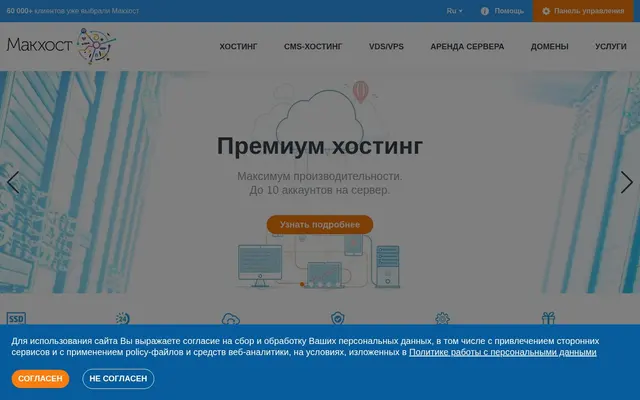Click the Макхост logo
The width and height of the screenshot is (640, 400).
pos(61,46)
